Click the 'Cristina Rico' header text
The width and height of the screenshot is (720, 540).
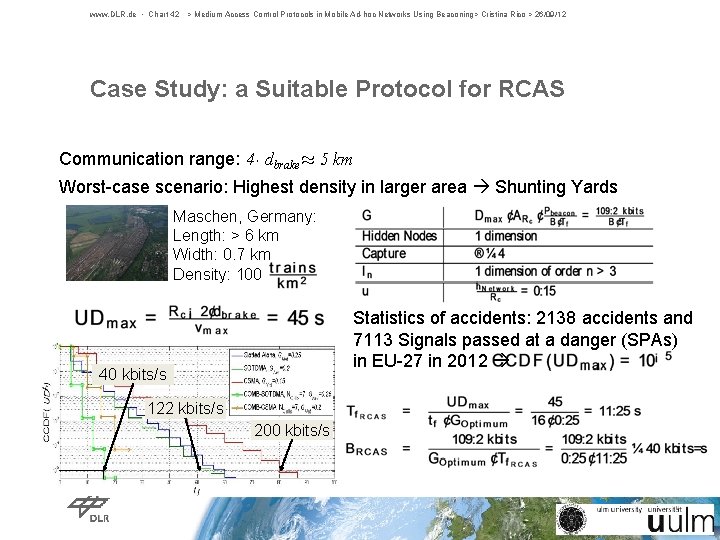click(x=503, y=14)
